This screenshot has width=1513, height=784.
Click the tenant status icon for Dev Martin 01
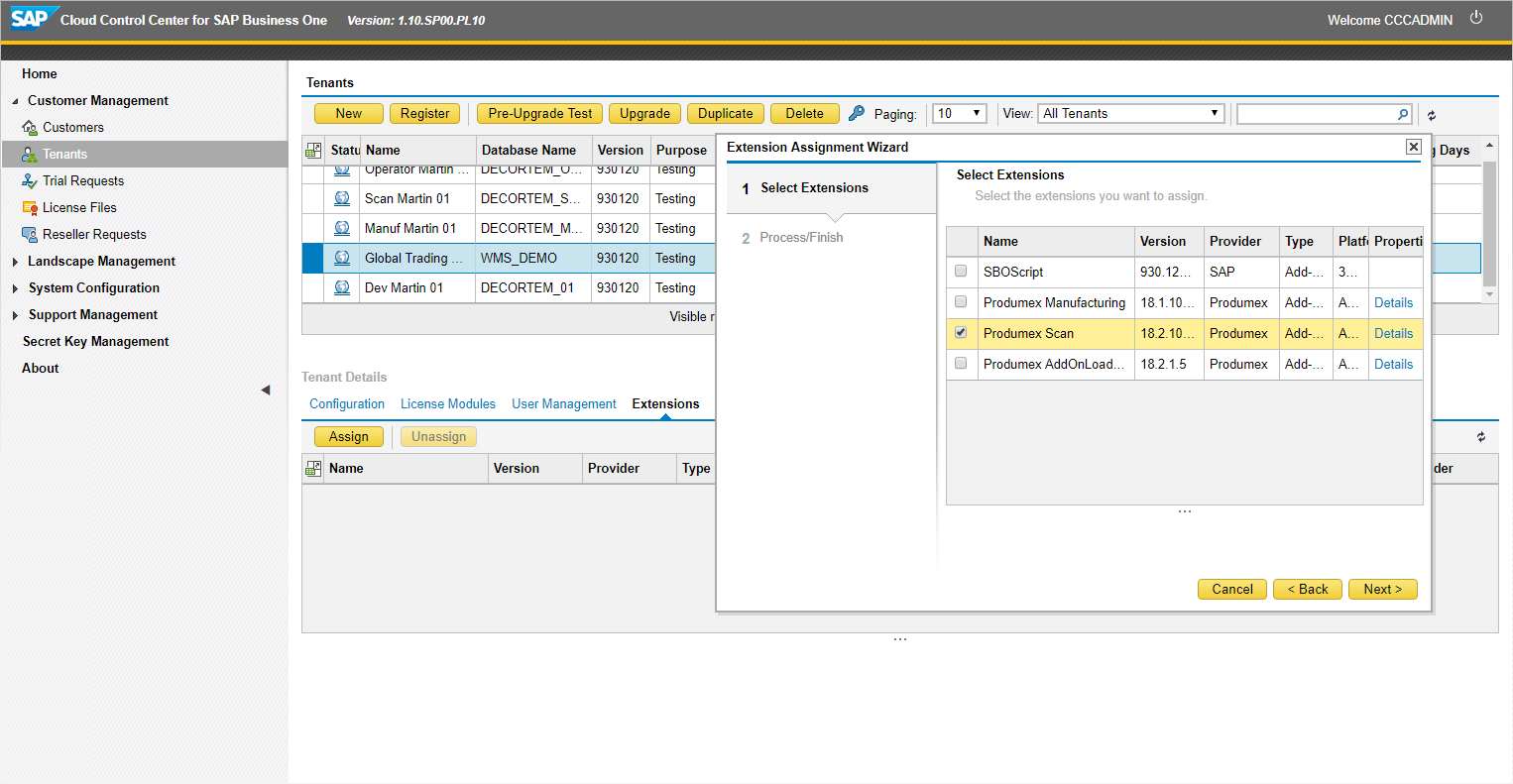pyautogui.click(x=342, y=287)
